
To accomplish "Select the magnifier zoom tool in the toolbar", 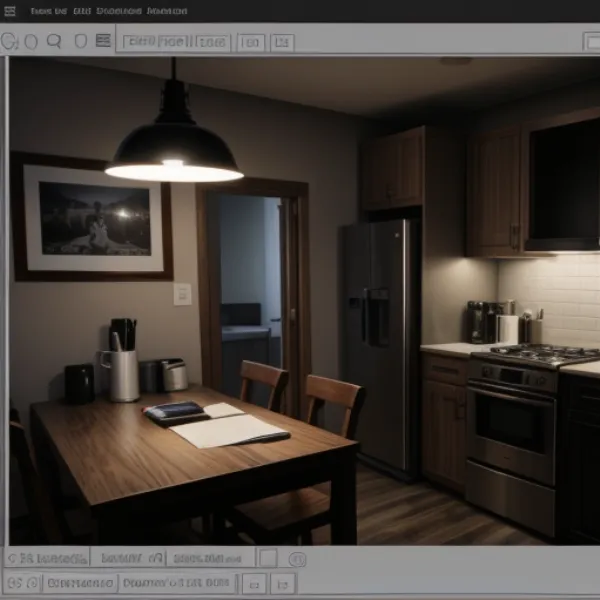I will tap(54, 42).
